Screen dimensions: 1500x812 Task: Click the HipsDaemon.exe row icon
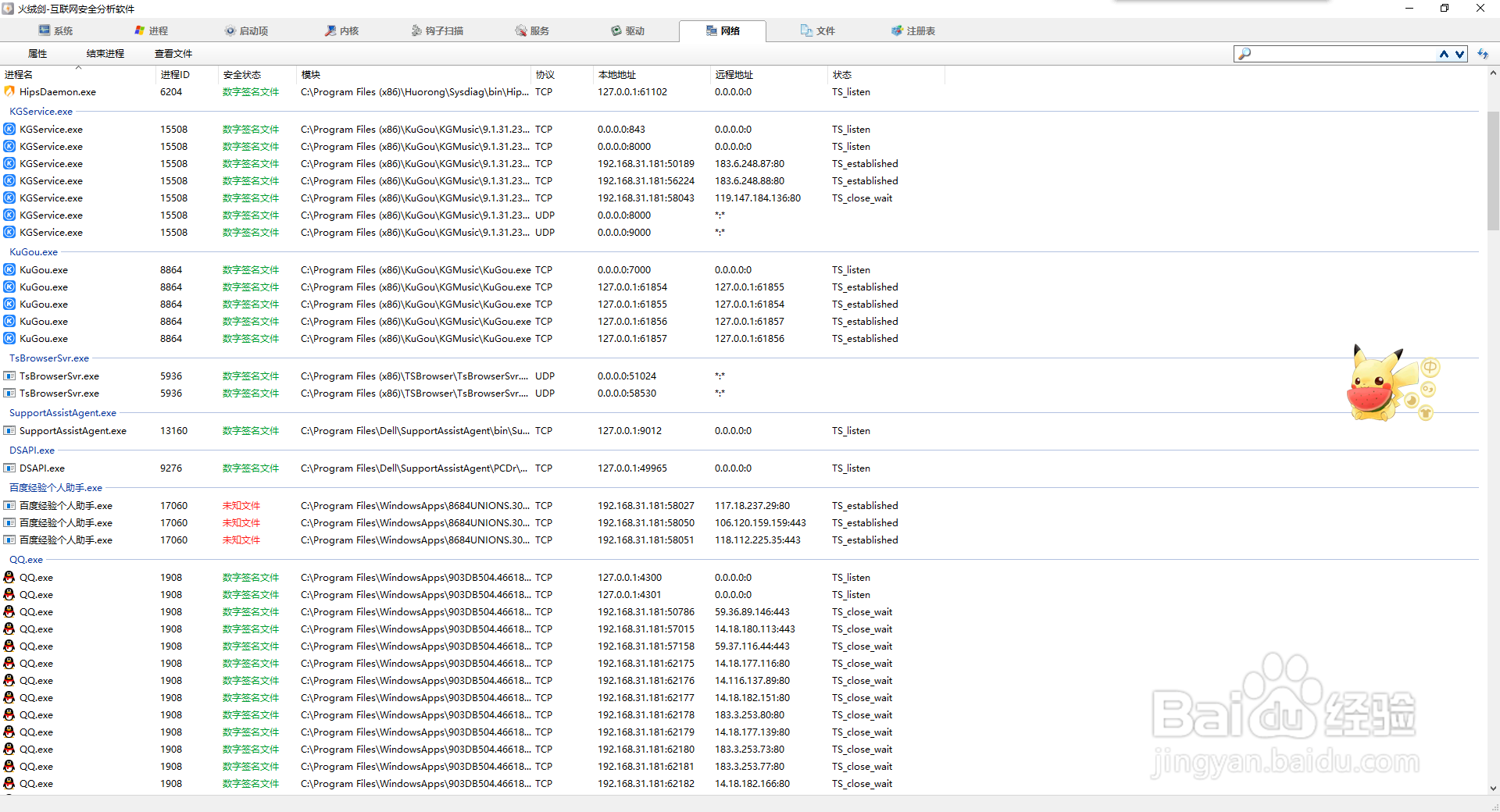(9, 91)
